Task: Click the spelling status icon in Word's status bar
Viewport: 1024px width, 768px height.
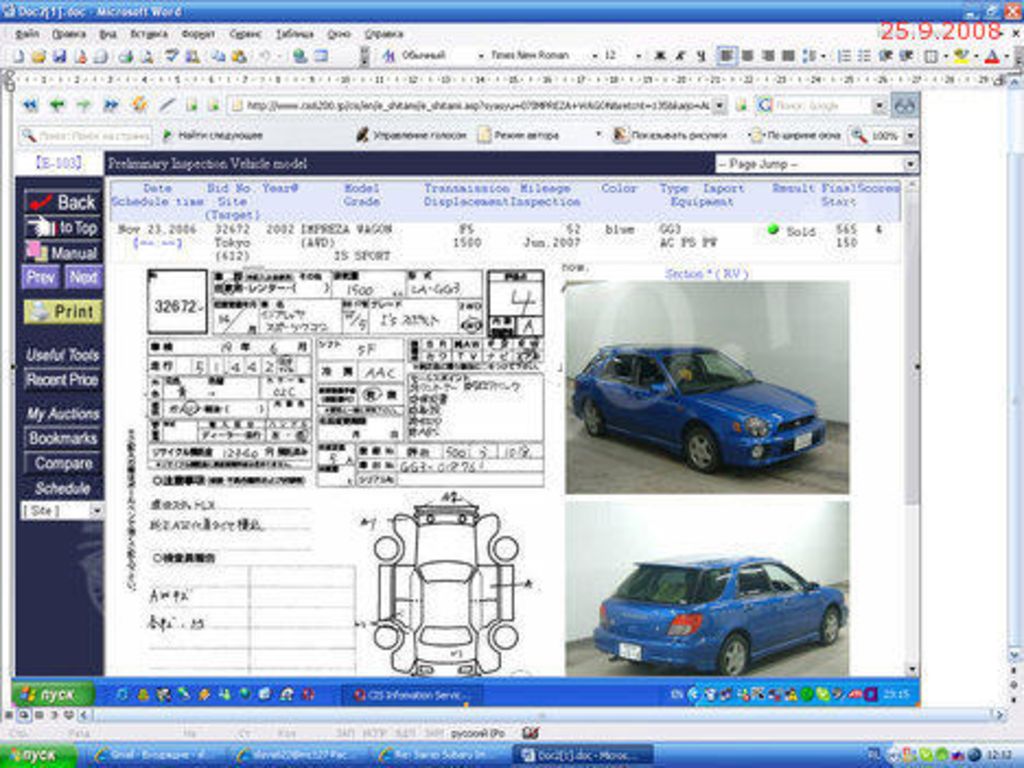Action: 530,733
